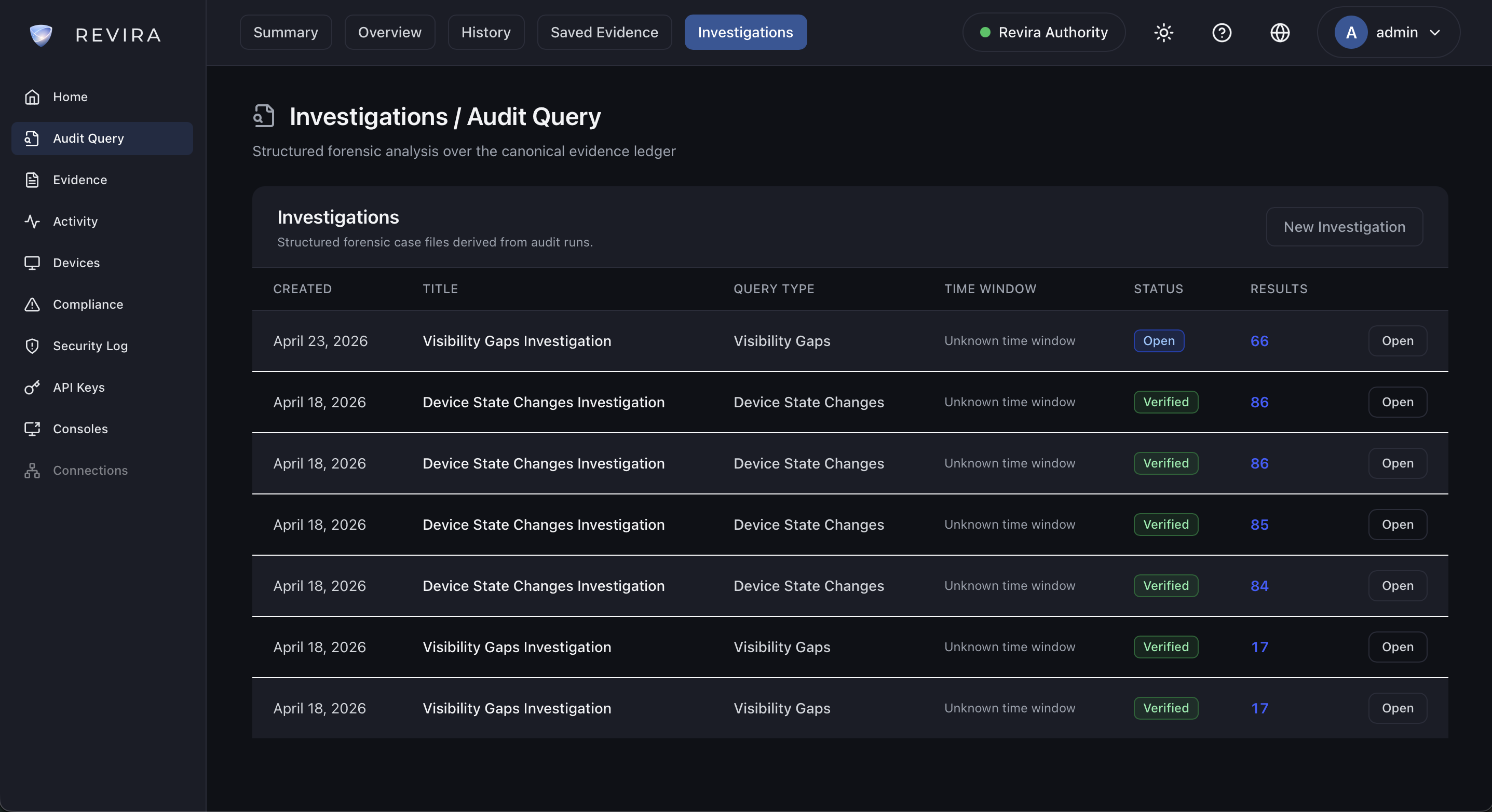The width and height of the screenshot is (1492, 812).
Task: Click the TITLE column header
Action: tap(440, 289)
